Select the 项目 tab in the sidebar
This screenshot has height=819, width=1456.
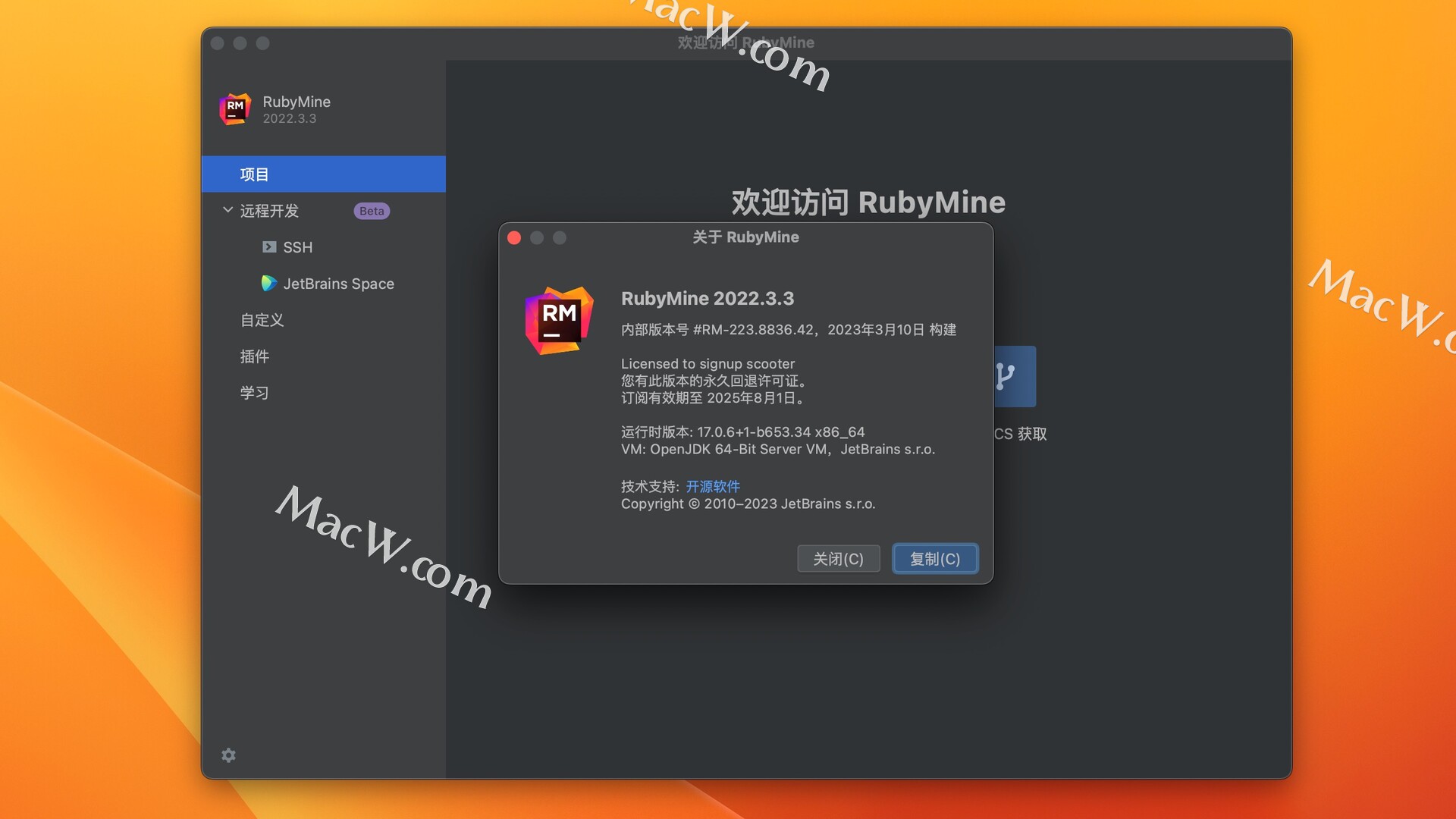tap(324, 174)
